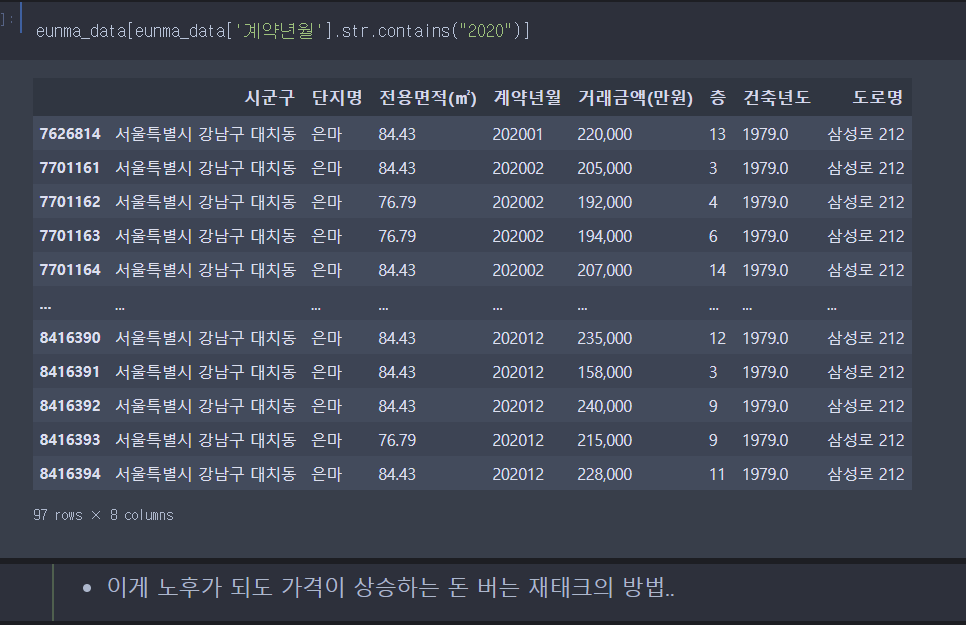Select row index 7701162
The height and width of the screenshot is (627, 966).
tap(70, 201)
